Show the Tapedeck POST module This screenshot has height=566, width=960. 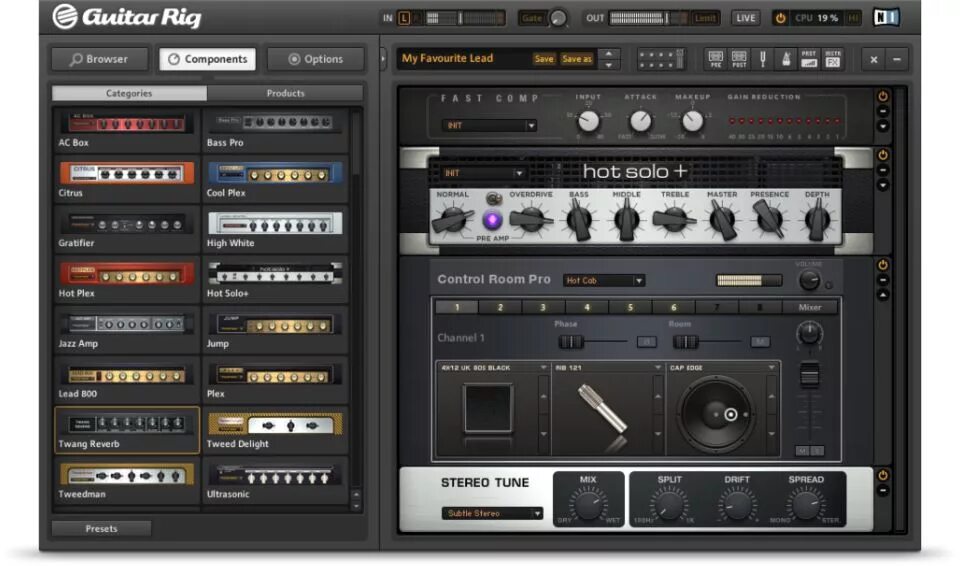click(739, 59)
